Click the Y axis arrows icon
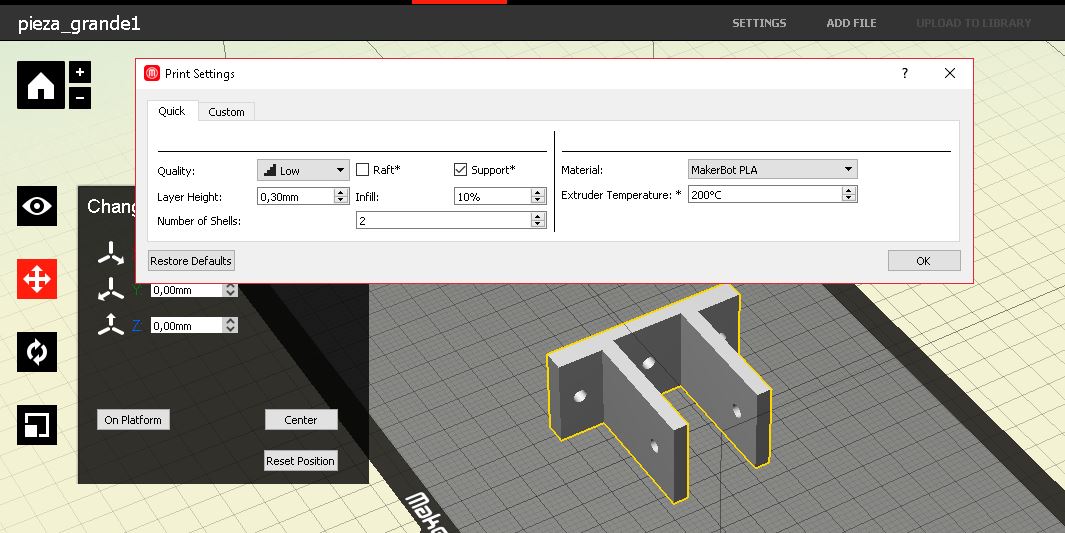 point(110,289)
